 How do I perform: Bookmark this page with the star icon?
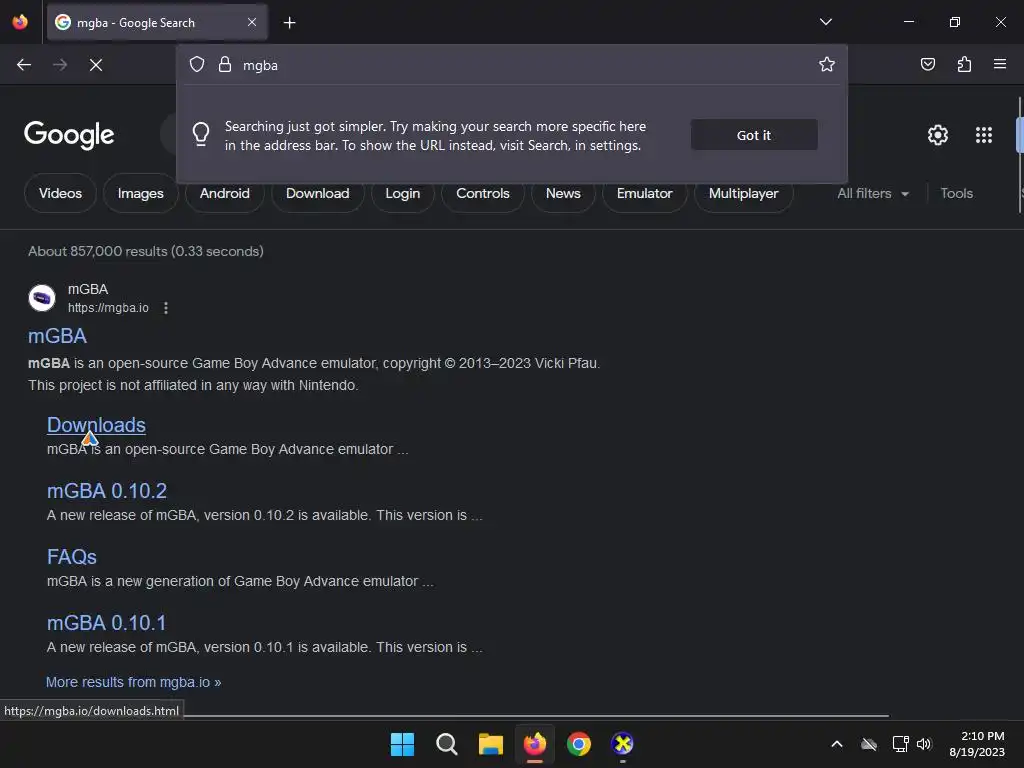[x=827, y=64]
